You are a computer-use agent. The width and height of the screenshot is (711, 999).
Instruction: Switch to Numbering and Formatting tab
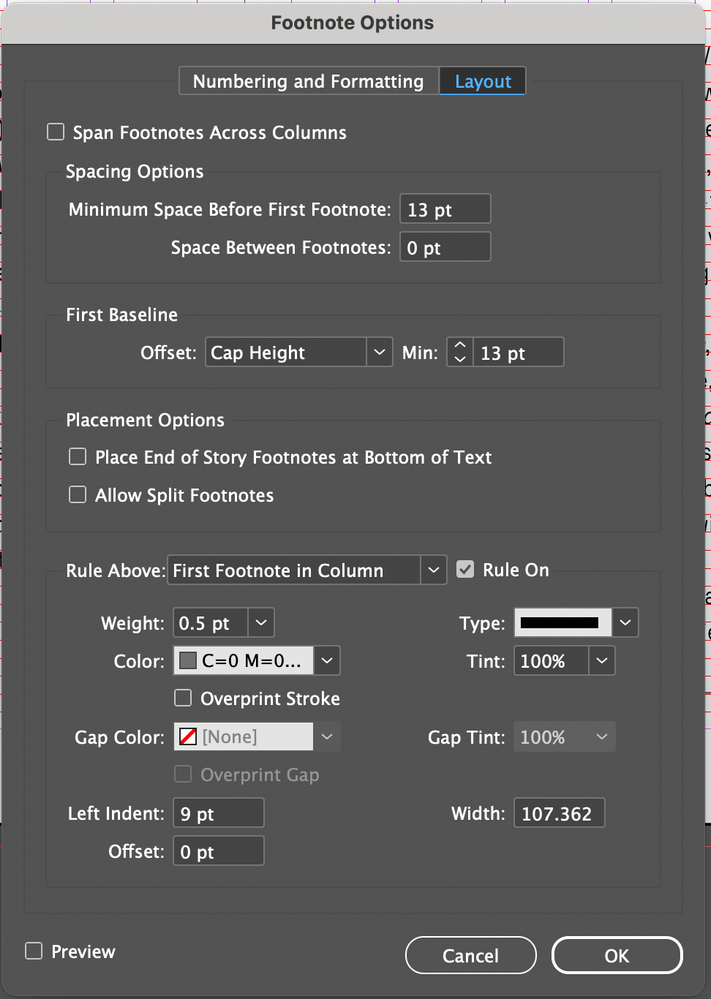pyautogui.click(x=308, y=82)
